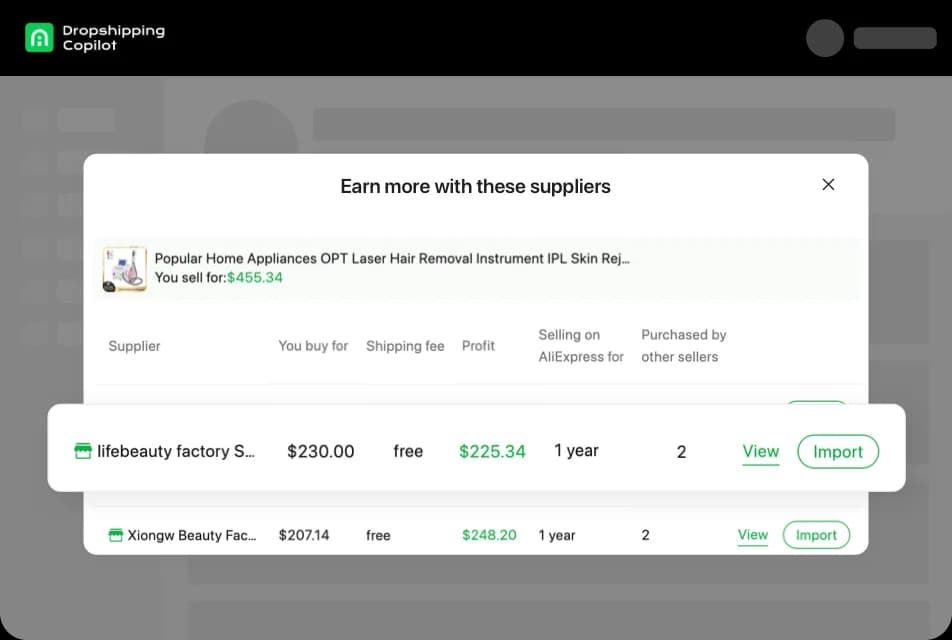This screenshot has width=952, height=640.
Task: Click the $230.00 buy price
Action: (321, 451)
